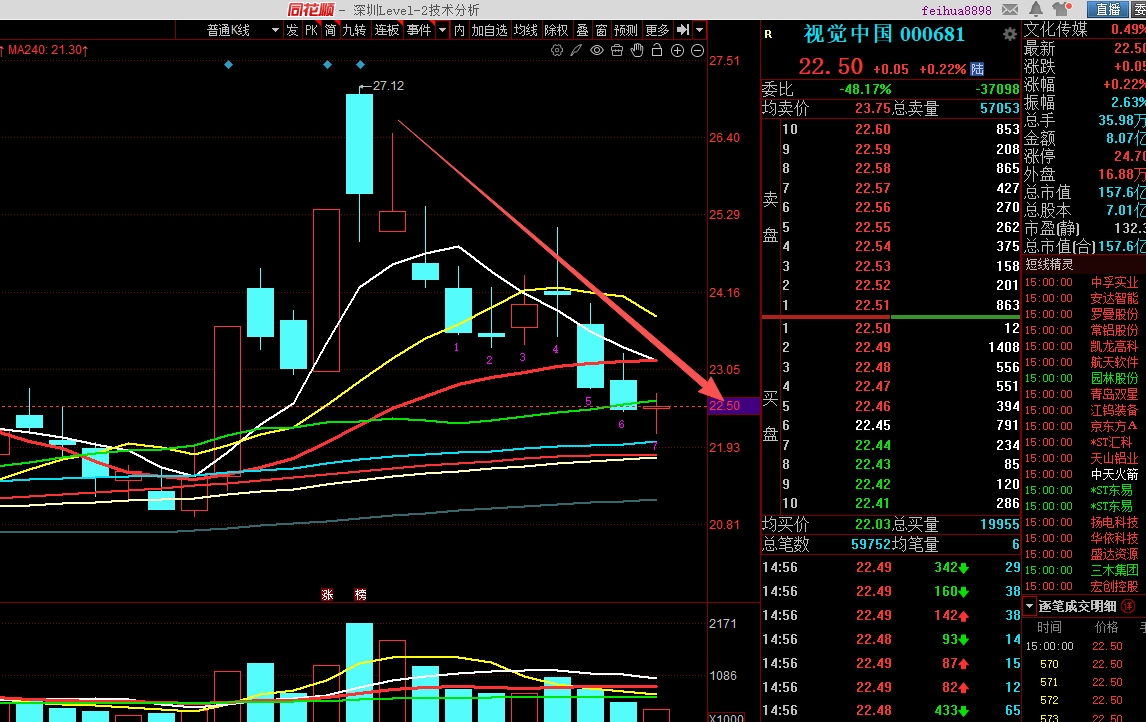This screenshot has height=722, width=1146.
Task: Open the toolbox icon on chart
Action: pos(617,50)
